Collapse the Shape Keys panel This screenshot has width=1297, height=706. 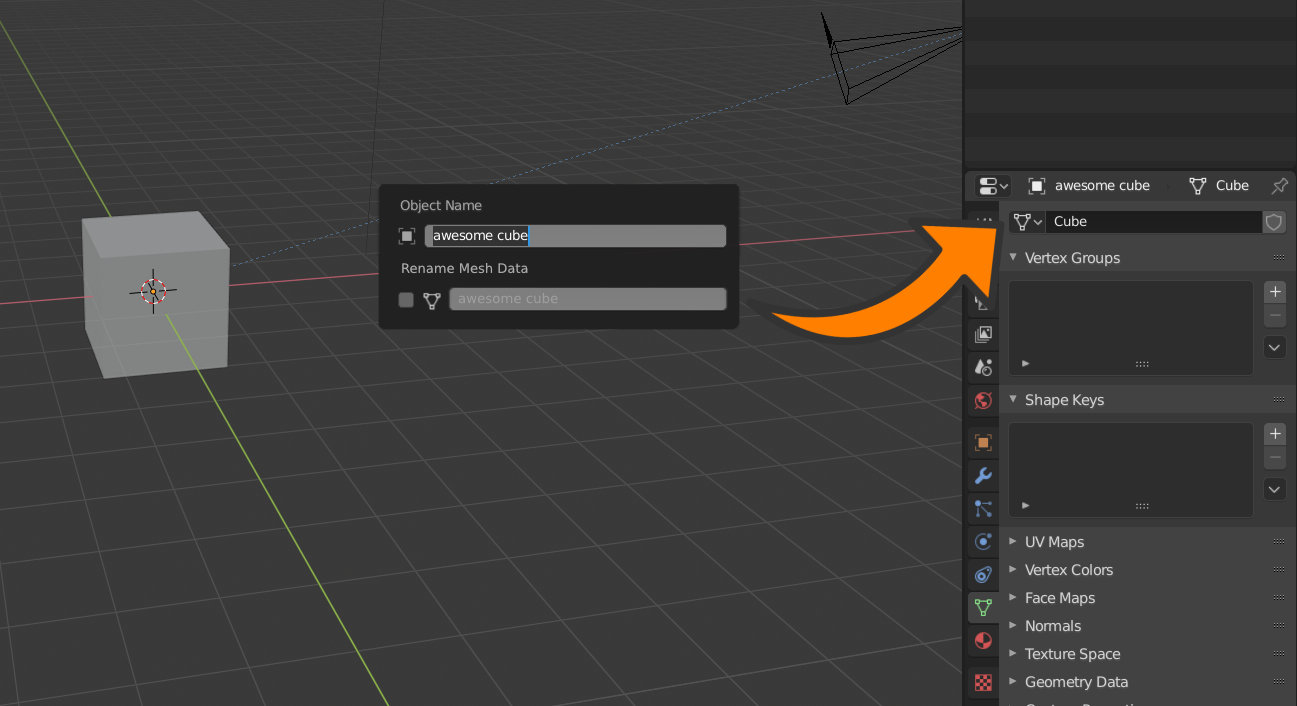[1012, 400]
